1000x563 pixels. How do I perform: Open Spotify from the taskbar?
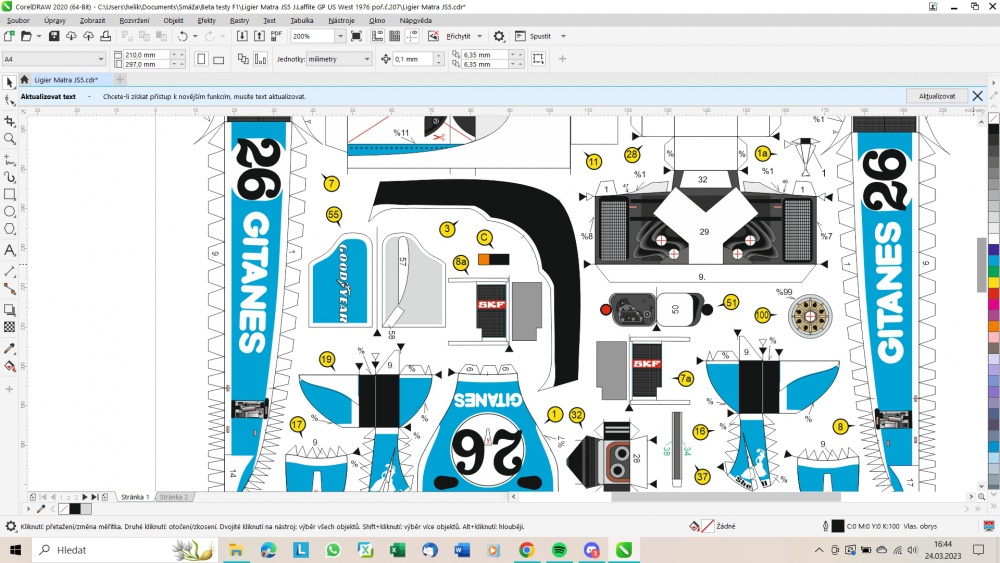coord(559,550)
